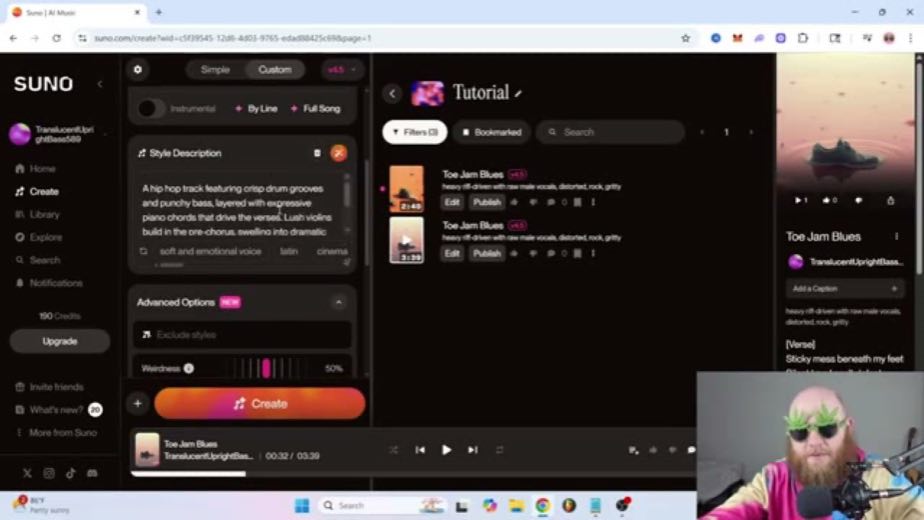Adjust the Weirdness slider
Image resolution: width=924 pixels, height=520 pixels.
(266, 368)
